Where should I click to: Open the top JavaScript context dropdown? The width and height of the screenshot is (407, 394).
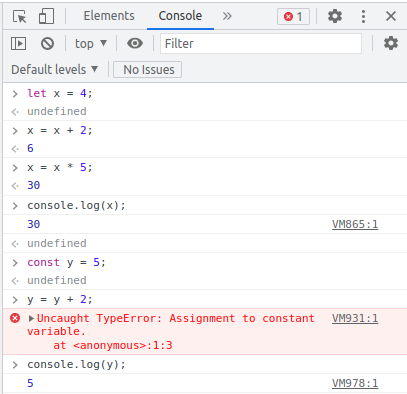(x=90, y=43)
